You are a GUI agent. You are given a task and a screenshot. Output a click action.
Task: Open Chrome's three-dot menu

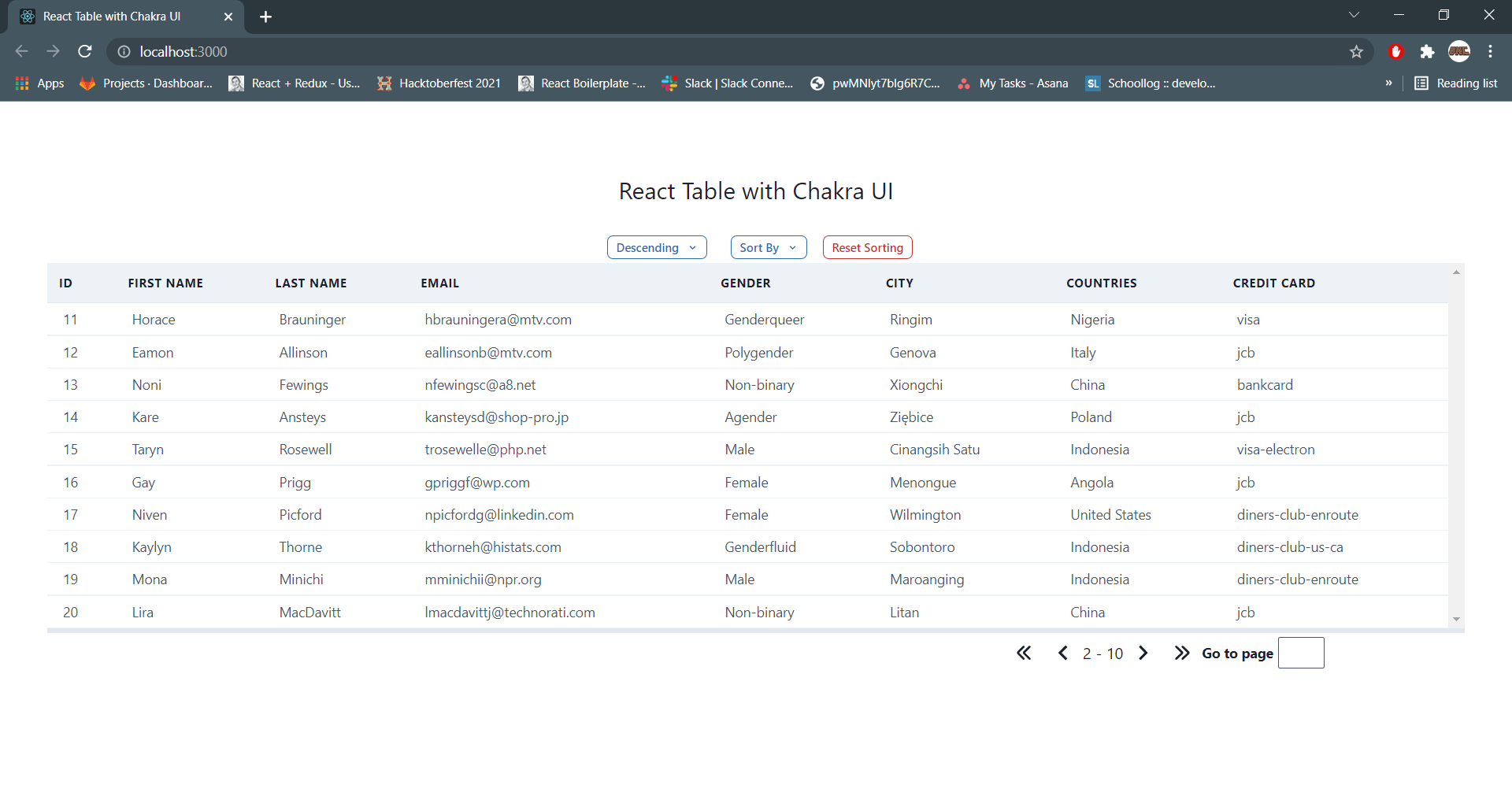point(1491,51)
